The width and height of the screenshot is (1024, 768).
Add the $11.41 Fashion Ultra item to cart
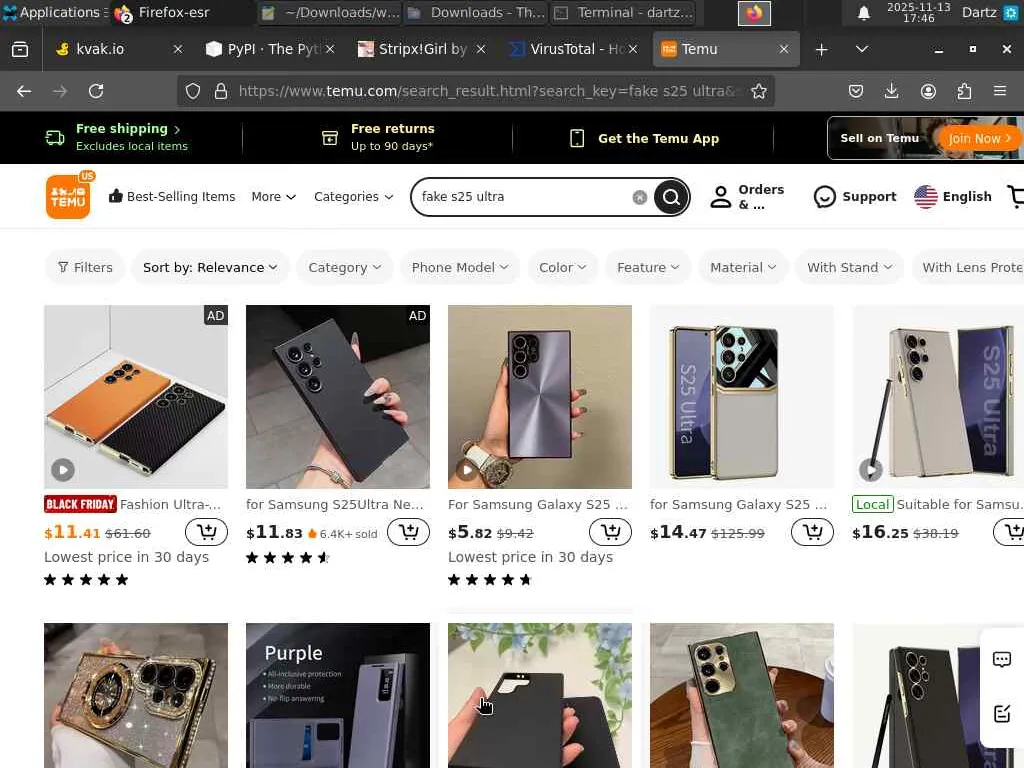click(x=206, y=532)
